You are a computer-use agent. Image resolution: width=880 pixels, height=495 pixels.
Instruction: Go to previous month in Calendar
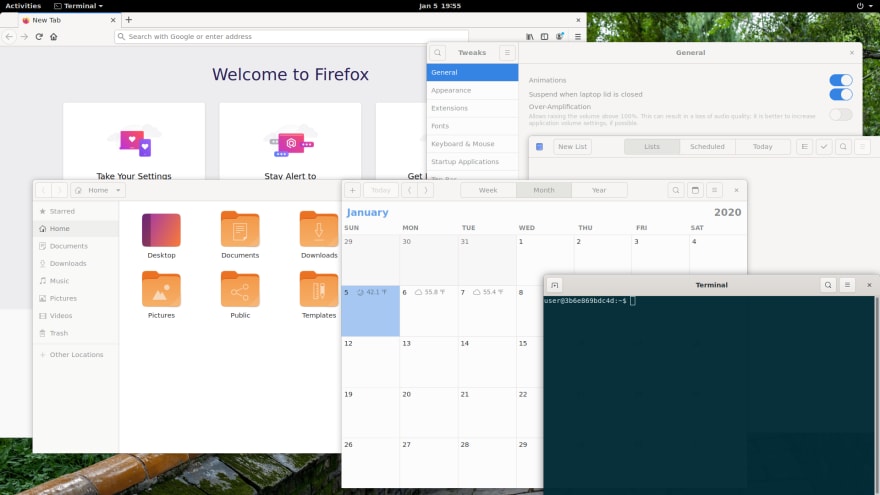(x=410, y=190)
